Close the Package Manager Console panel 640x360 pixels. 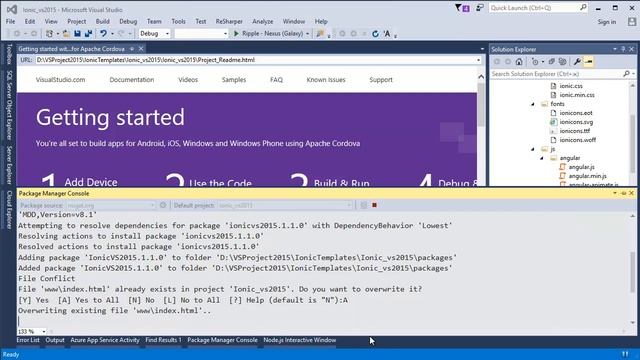(631, 193)
